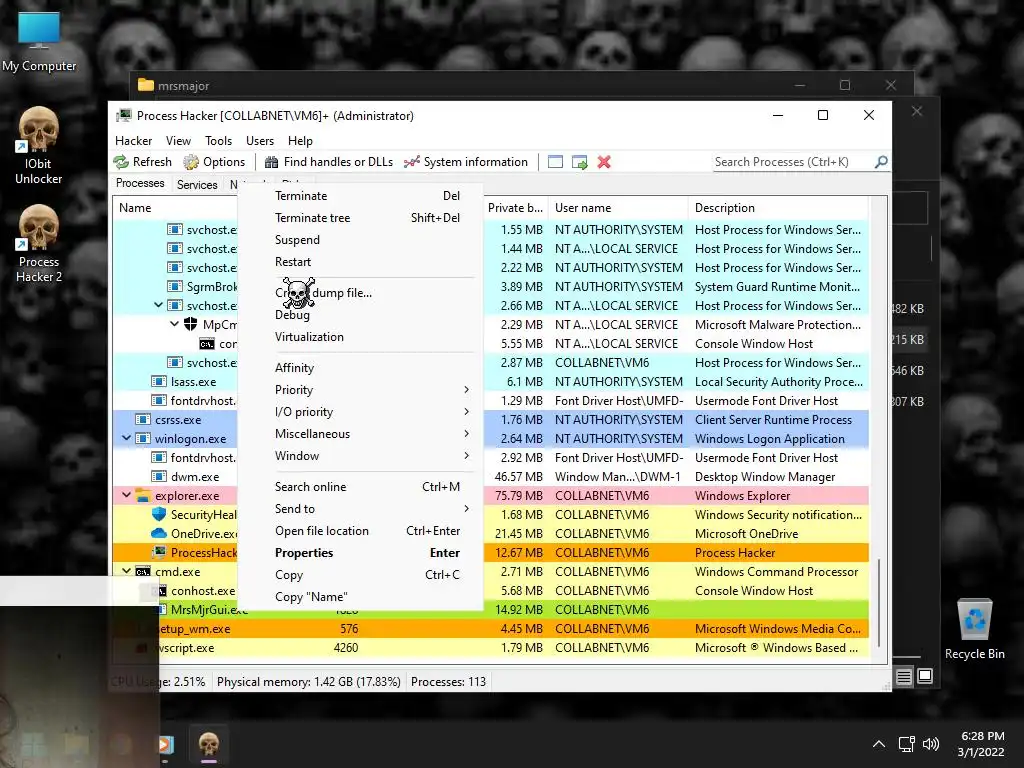The height and width of the screenshot is (768, 1024).
Task: Open Options from the toolbar
Action: [x=214, y=162]
